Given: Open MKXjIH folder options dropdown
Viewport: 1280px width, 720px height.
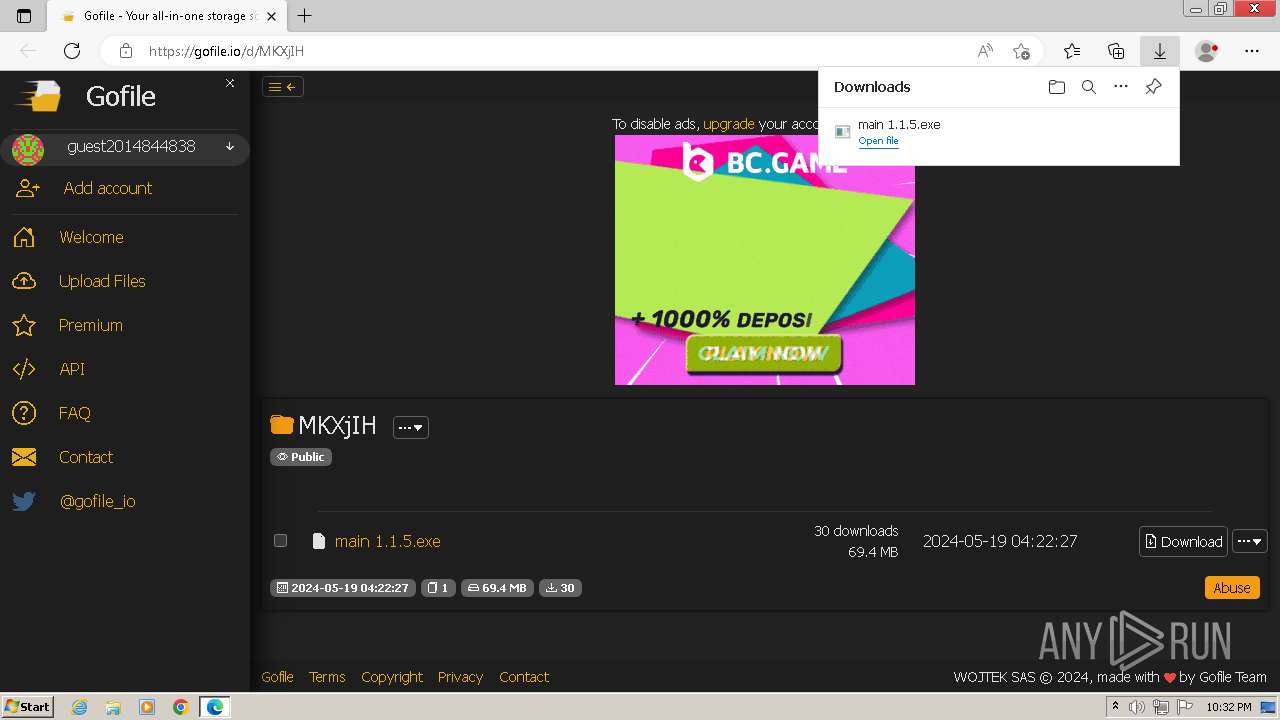Looking at the screenshot, I should (411, 427).
